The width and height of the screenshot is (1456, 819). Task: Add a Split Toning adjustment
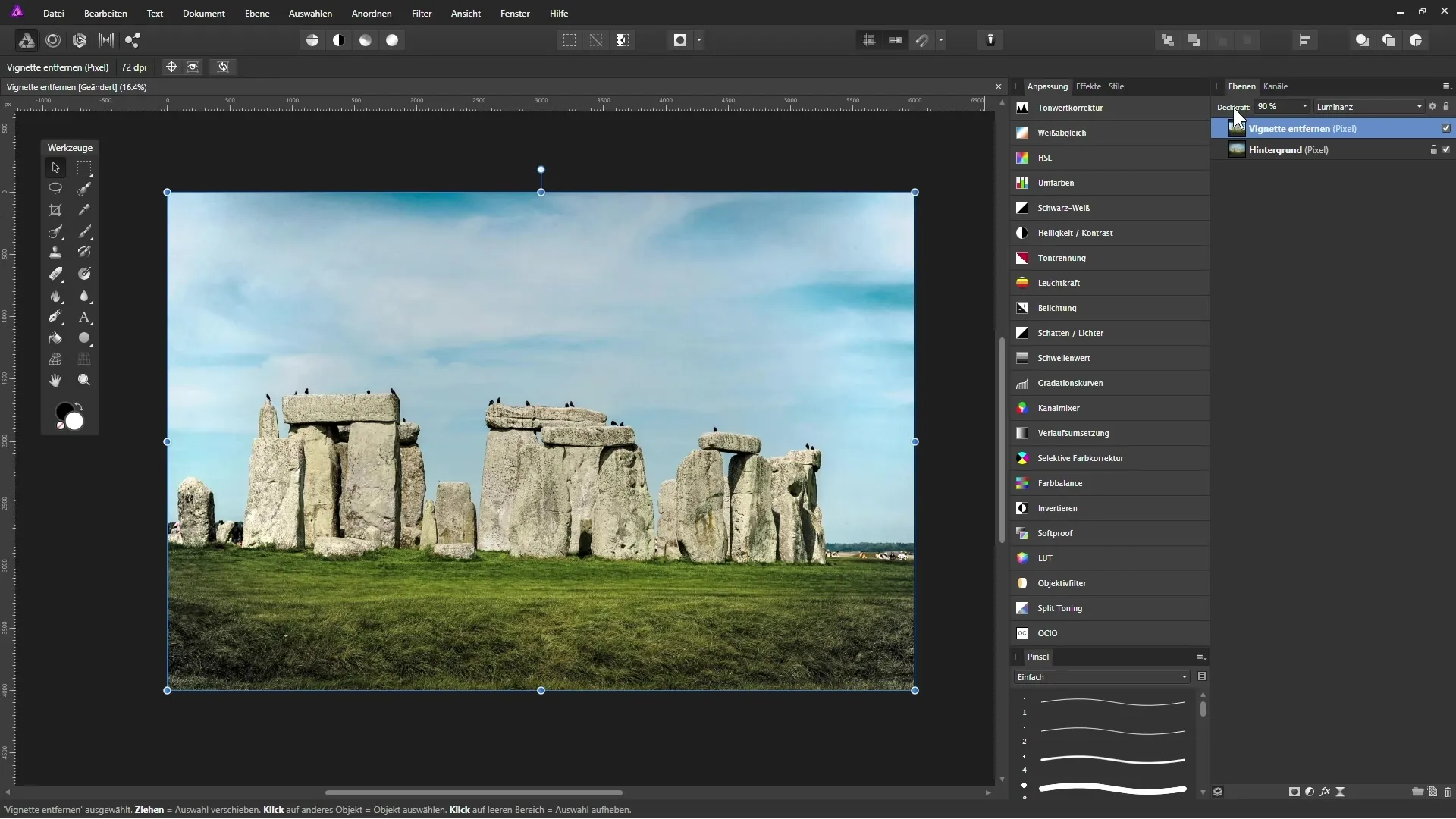pos(1110,608)
